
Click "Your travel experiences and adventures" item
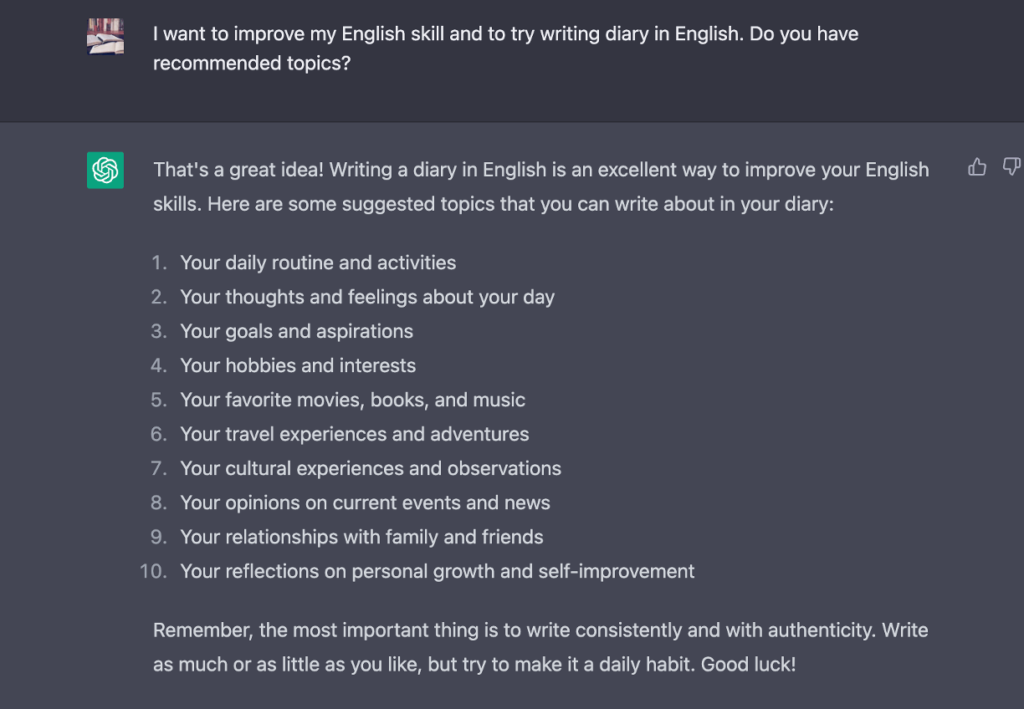point(354,434)
